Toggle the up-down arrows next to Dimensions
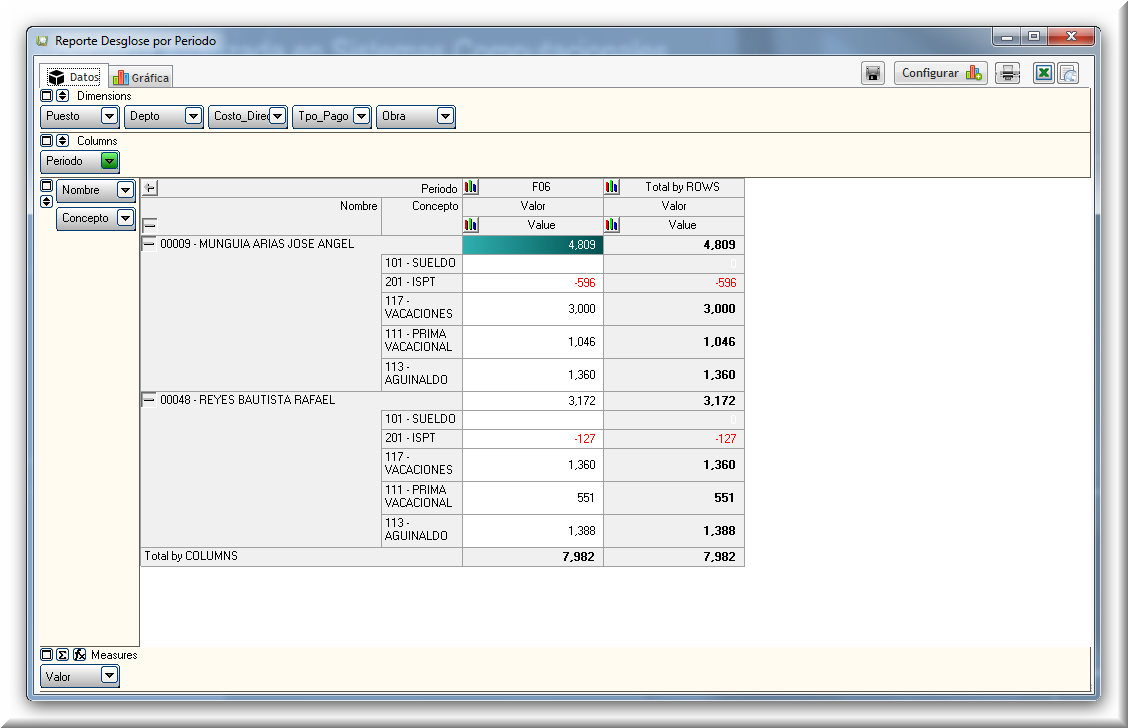The image size is (1128, 728). coord(62,96)
